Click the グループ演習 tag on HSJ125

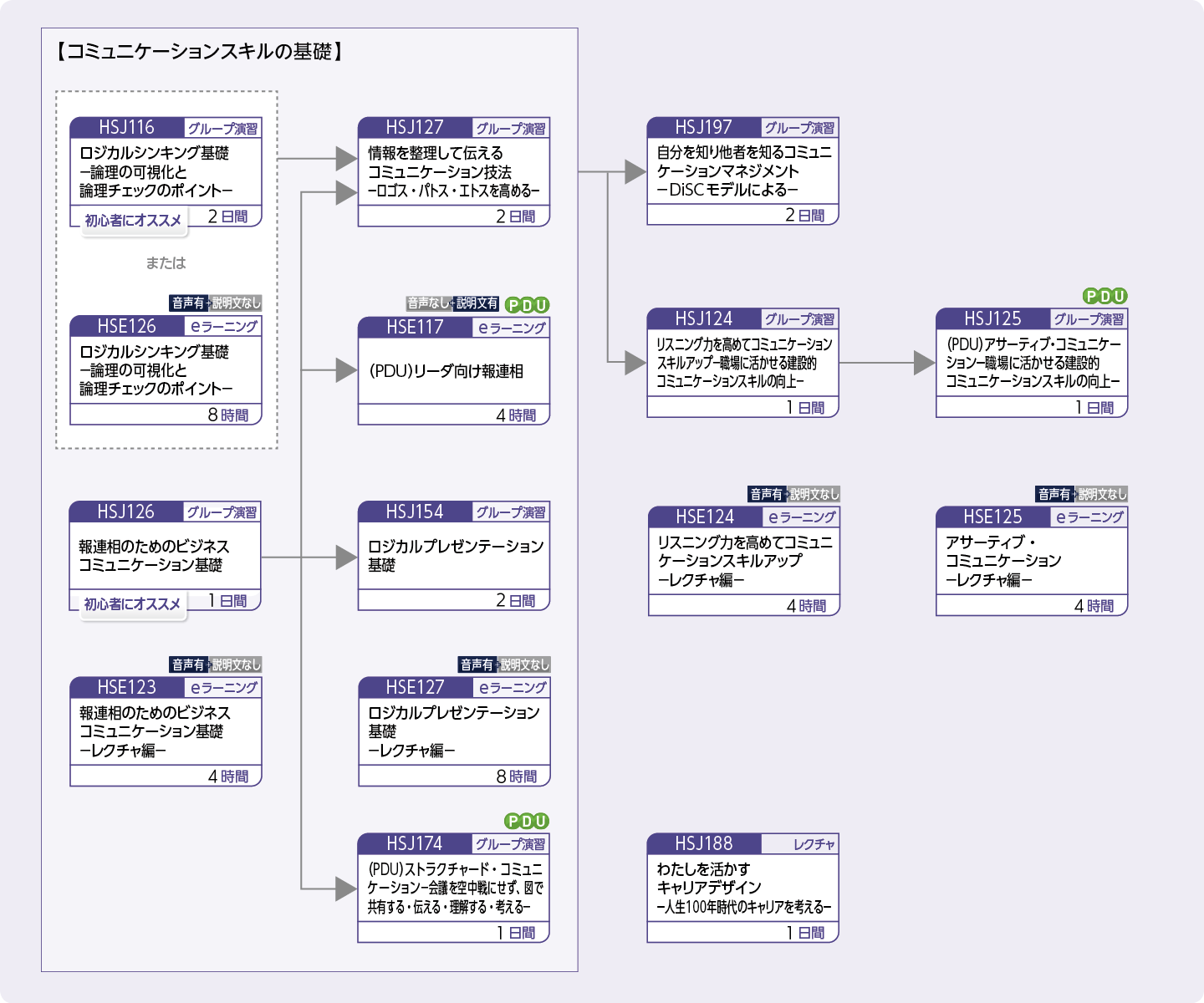1089,319
